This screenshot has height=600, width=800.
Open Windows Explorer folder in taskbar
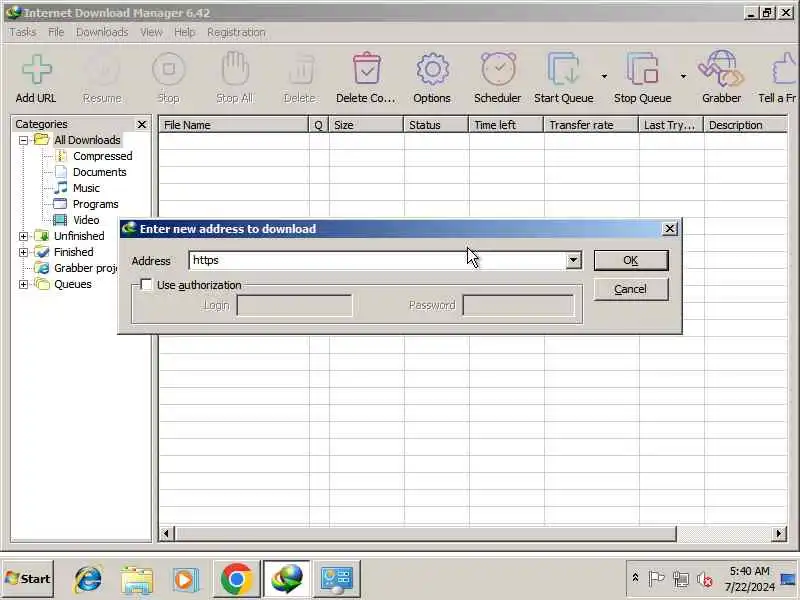(x=137, y=579)
